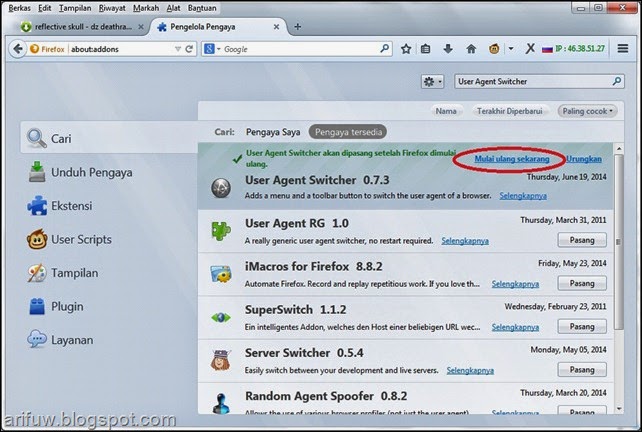The width and height of the screenshot is (642, 432).
Task: Click Mulai ulang sekarang link
Action: coord(512,158)
